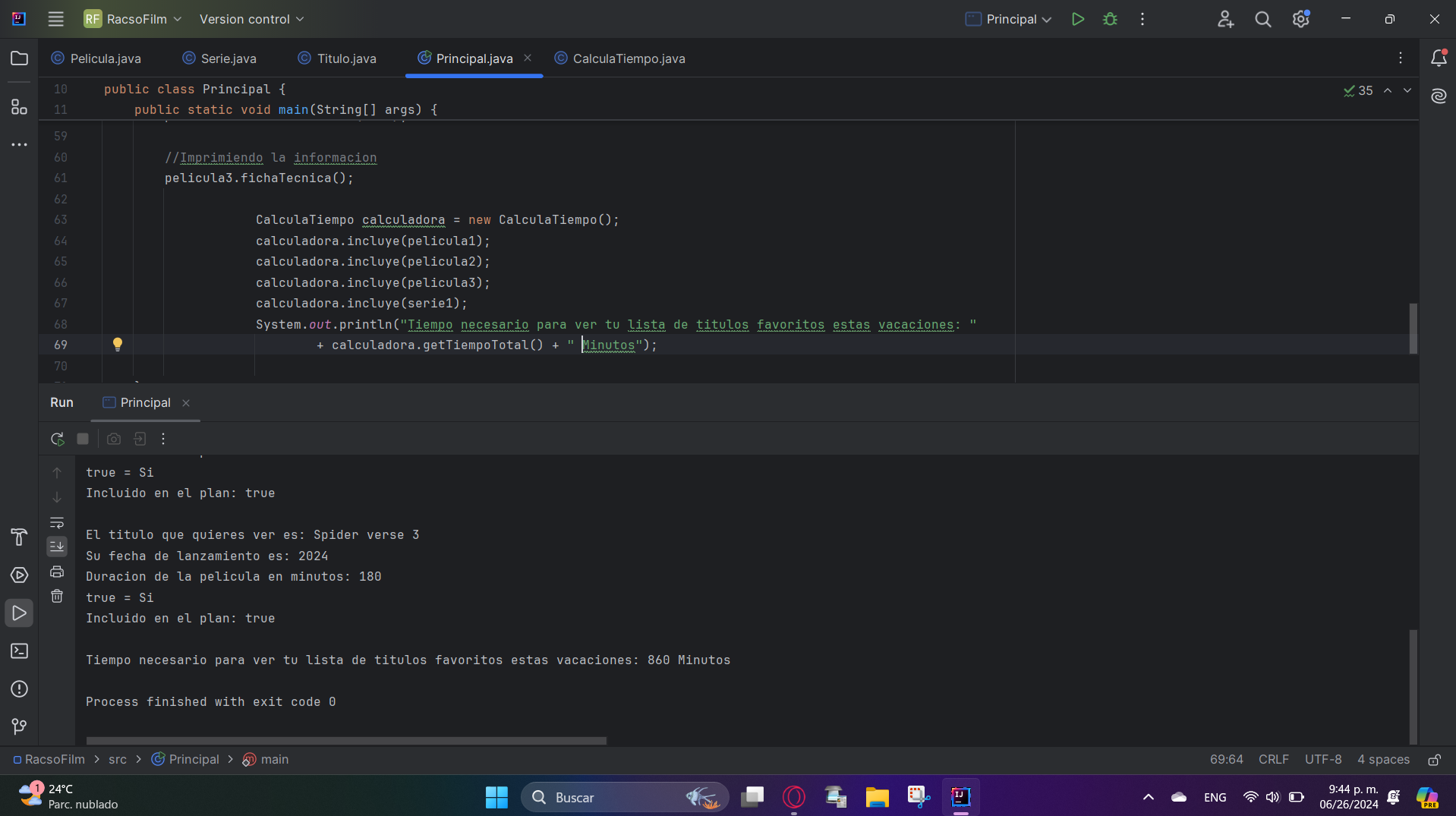Open the Problems tool window

(x=20, y=689)
